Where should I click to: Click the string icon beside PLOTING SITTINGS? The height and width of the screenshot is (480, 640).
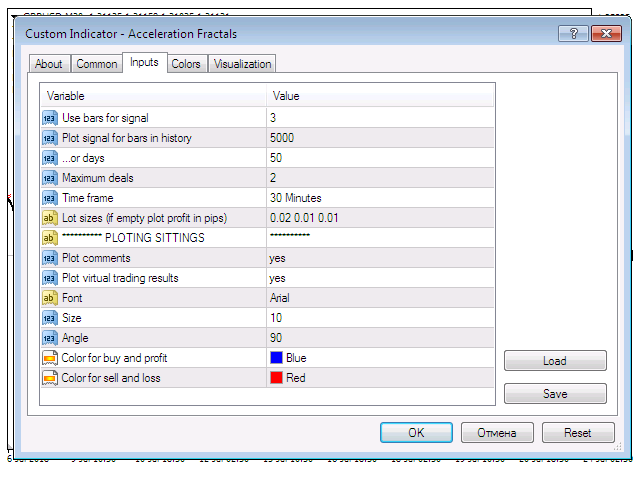click(x=49, y=238)
